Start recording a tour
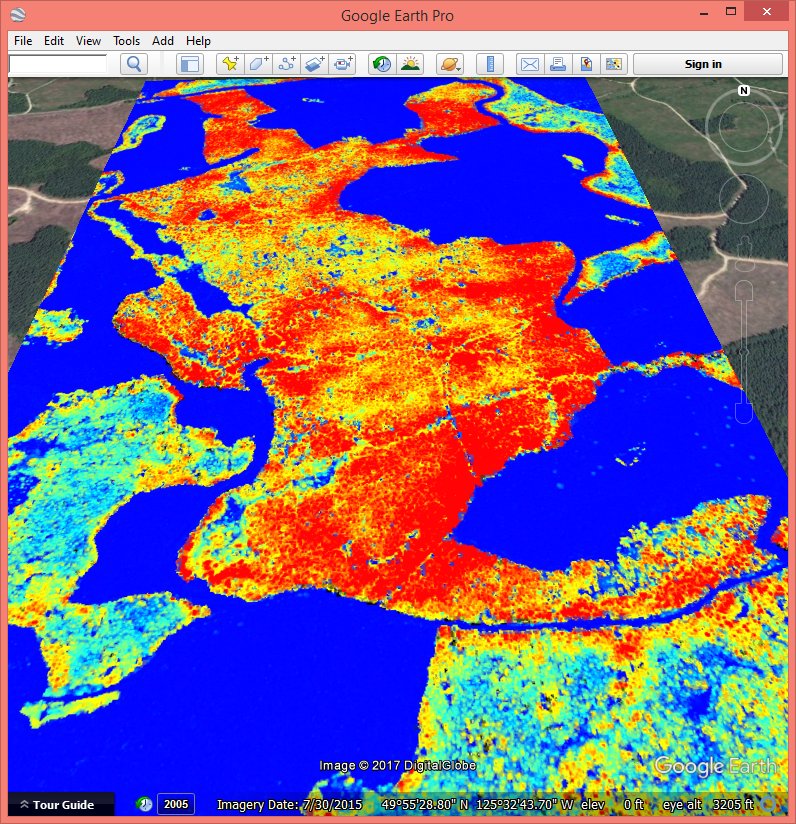796x824 pixels. (x=343, y=64)
